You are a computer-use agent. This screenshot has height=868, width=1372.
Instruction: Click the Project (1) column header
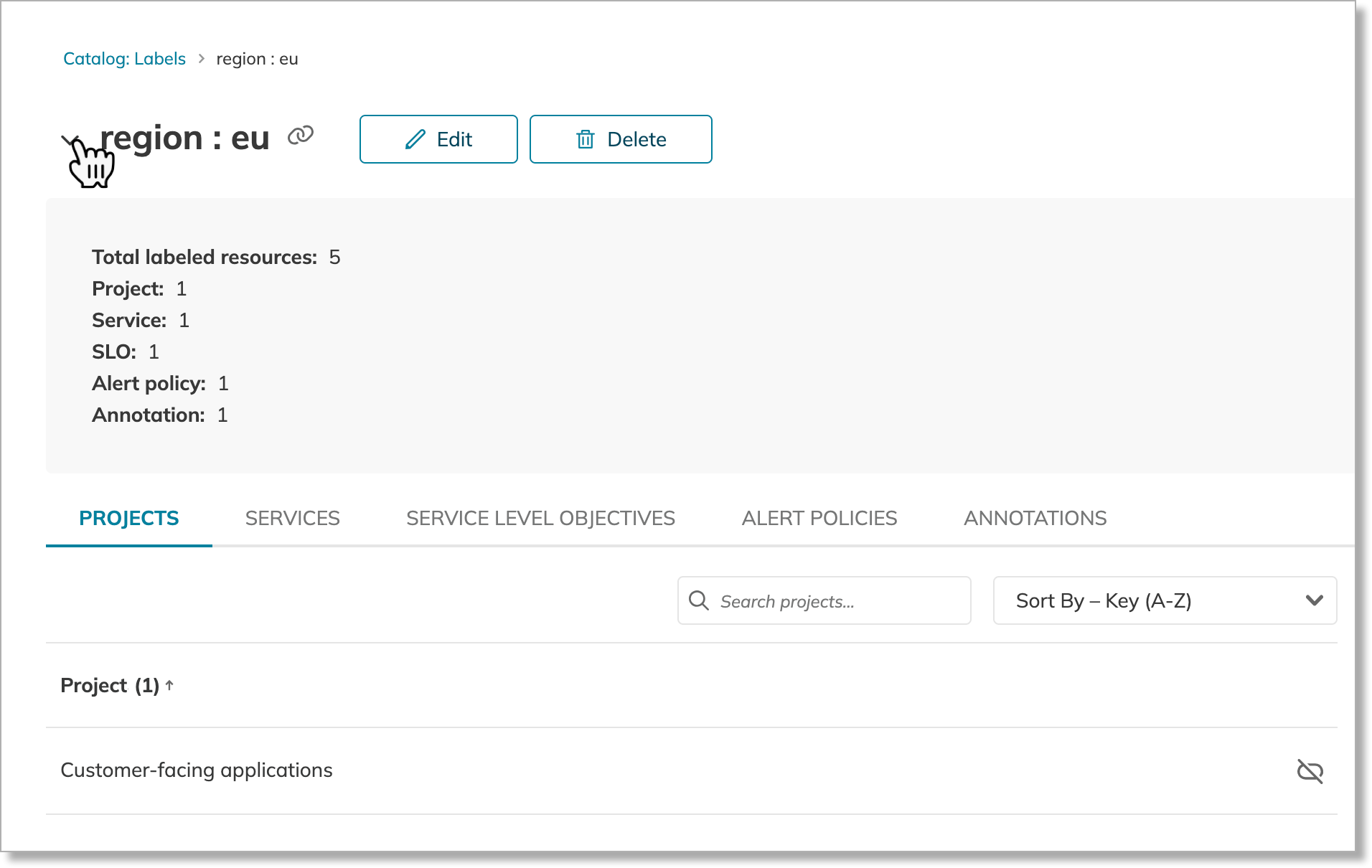point(109,686)
